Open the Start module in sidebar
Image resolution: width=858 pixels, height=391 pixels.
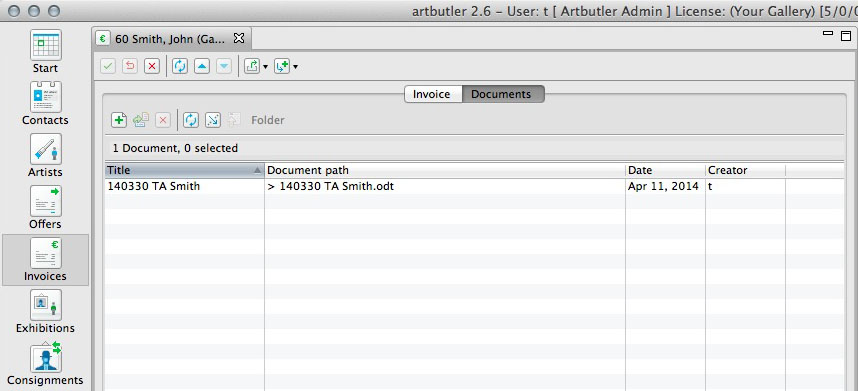click(x=45, y=52)
